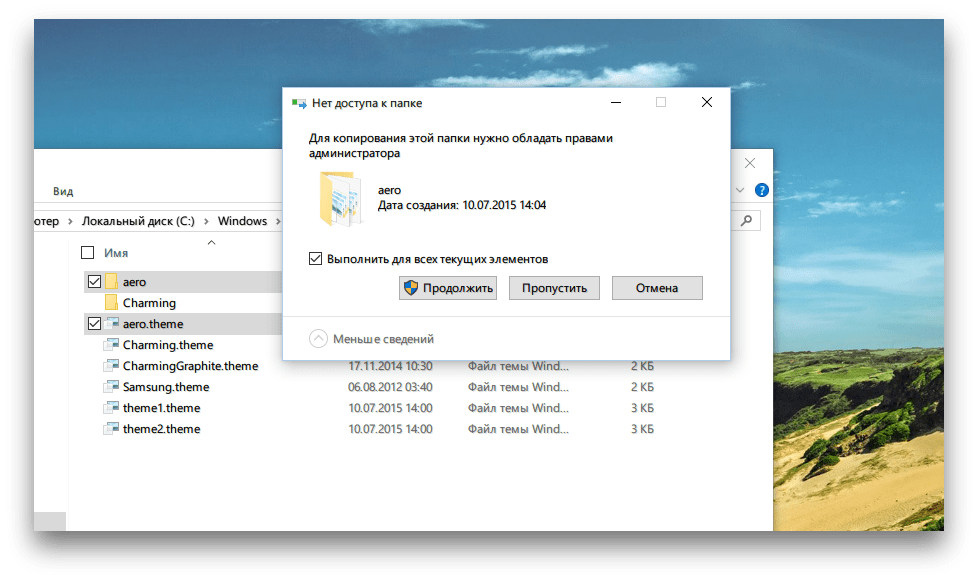Click the aero.theme file icon

click(112, 324)
